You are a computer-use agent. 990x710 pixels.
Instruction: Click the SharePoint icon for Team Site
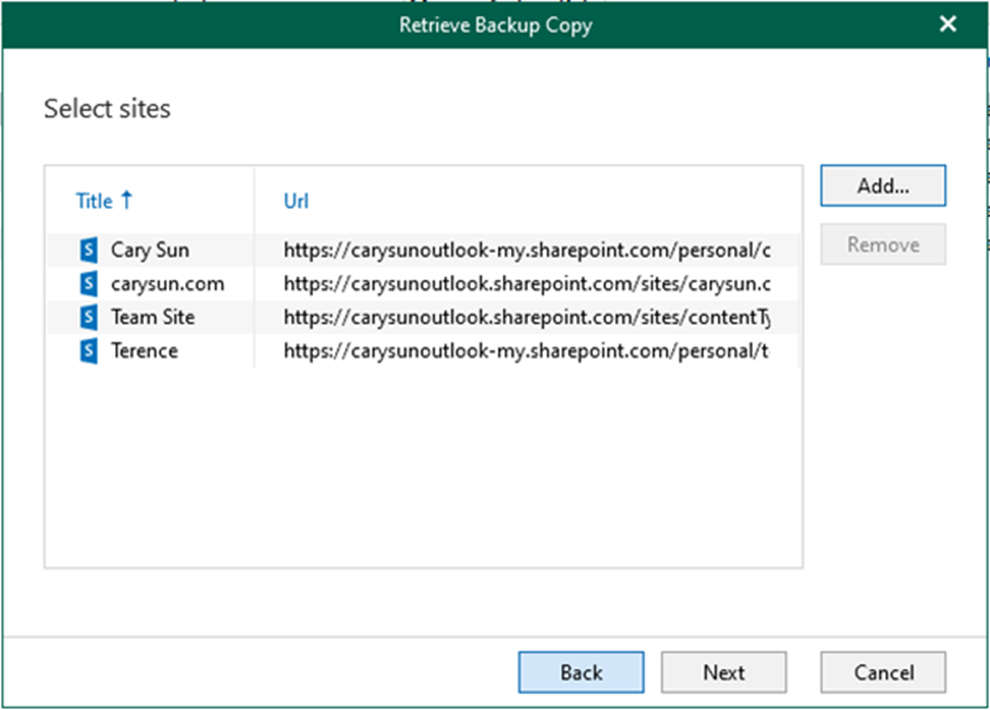(89, 317)
